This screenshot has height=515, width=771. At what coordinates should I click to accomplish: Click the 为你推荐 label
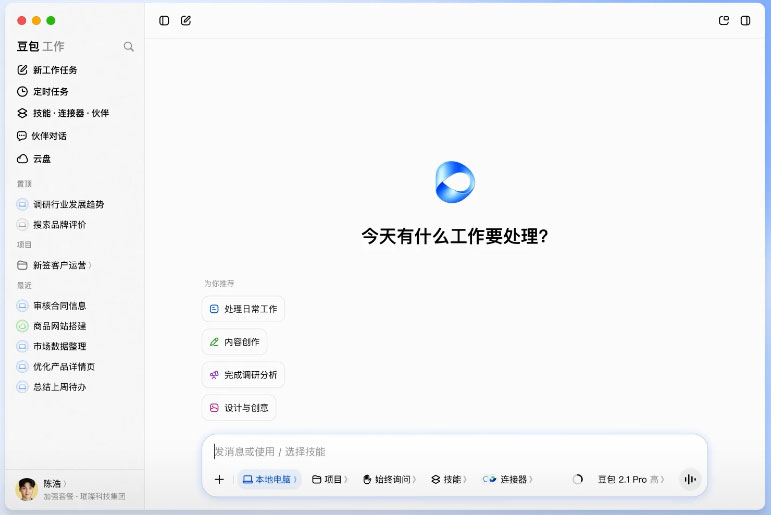219,283
